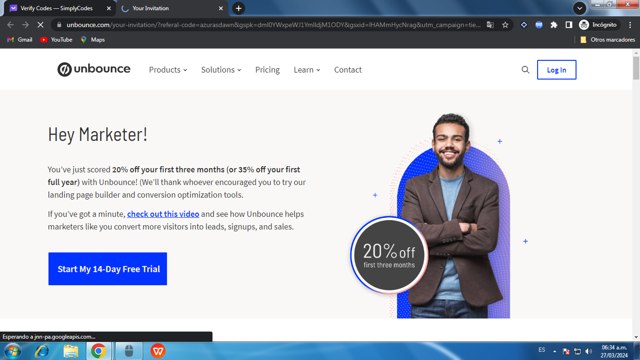Viewport: 640px width, 360px height.
Task: Click the Log In button
Action: (557, 70)
